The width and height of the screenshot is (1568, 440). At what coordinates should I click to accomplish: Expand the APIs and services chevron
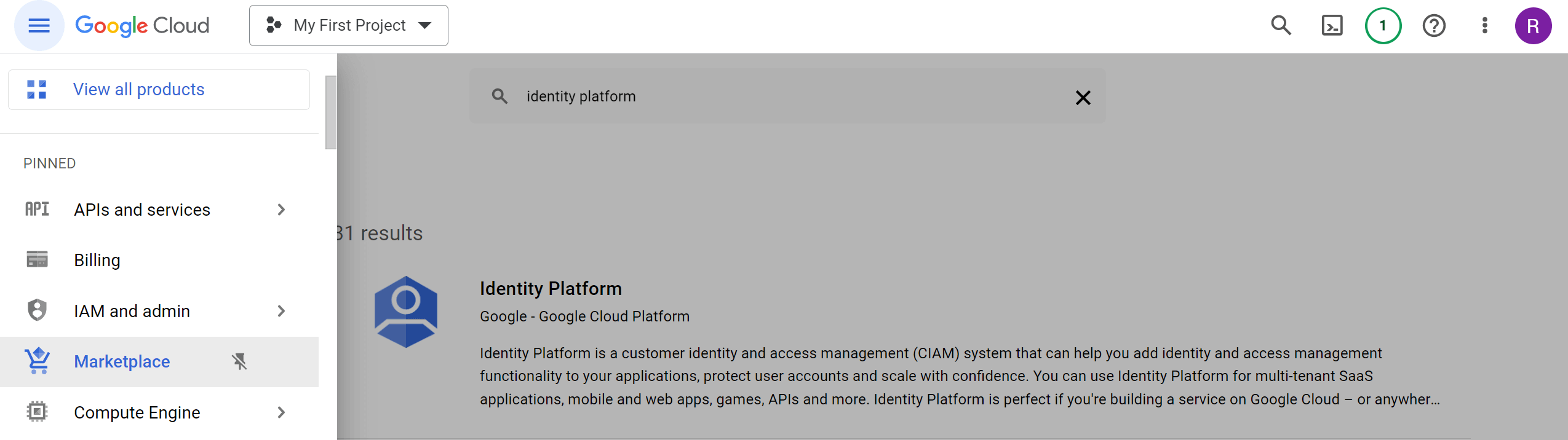point(281,210)
